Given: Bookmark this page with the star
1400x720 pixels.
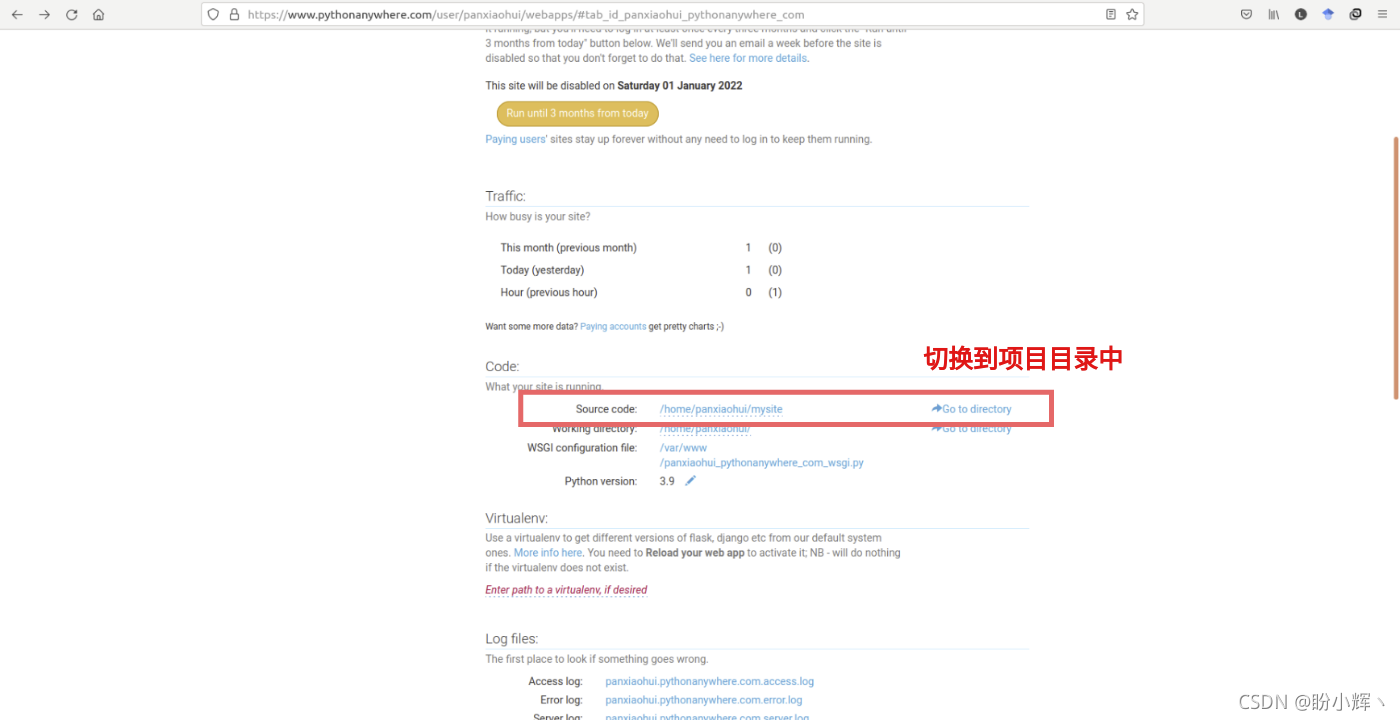Looking at the screenshot, I should tap(1132, 15).
